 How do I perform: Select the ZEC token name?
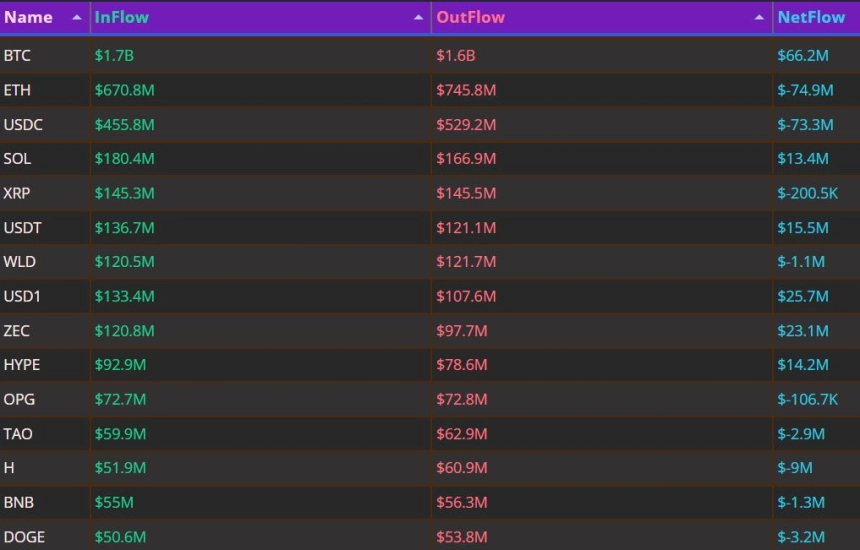pos(16,331)
